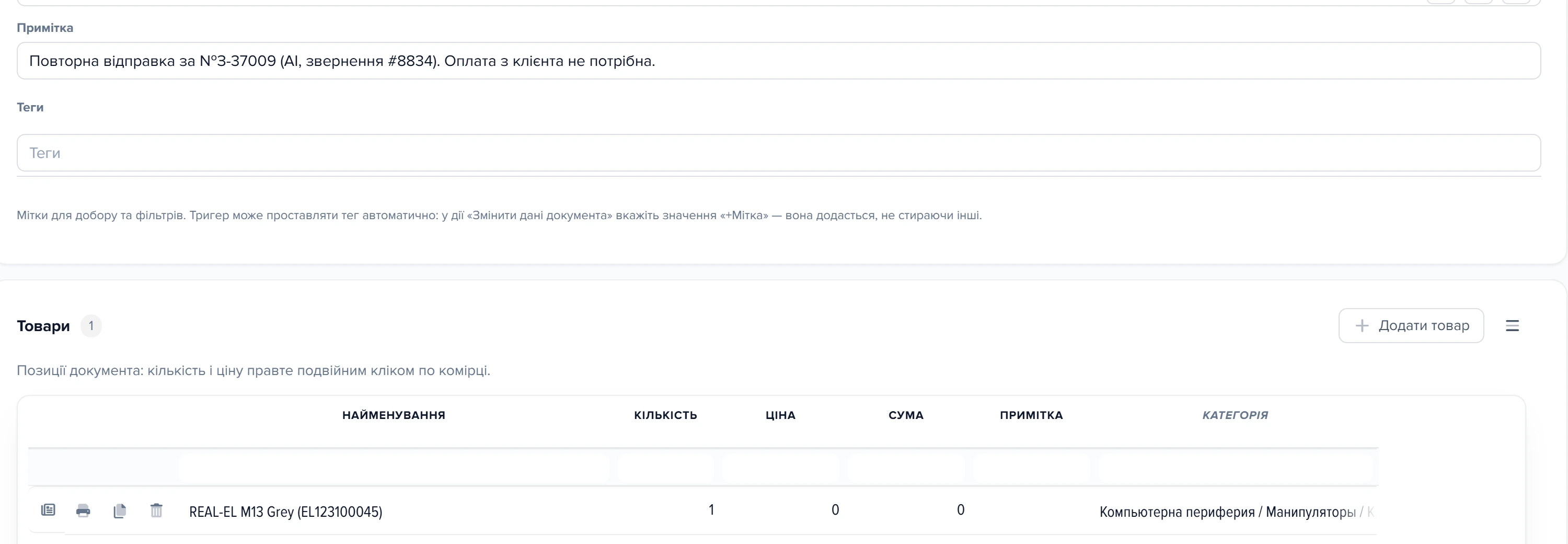
Task: Focus the Примітка note field
Action: (x=779, y=61)
